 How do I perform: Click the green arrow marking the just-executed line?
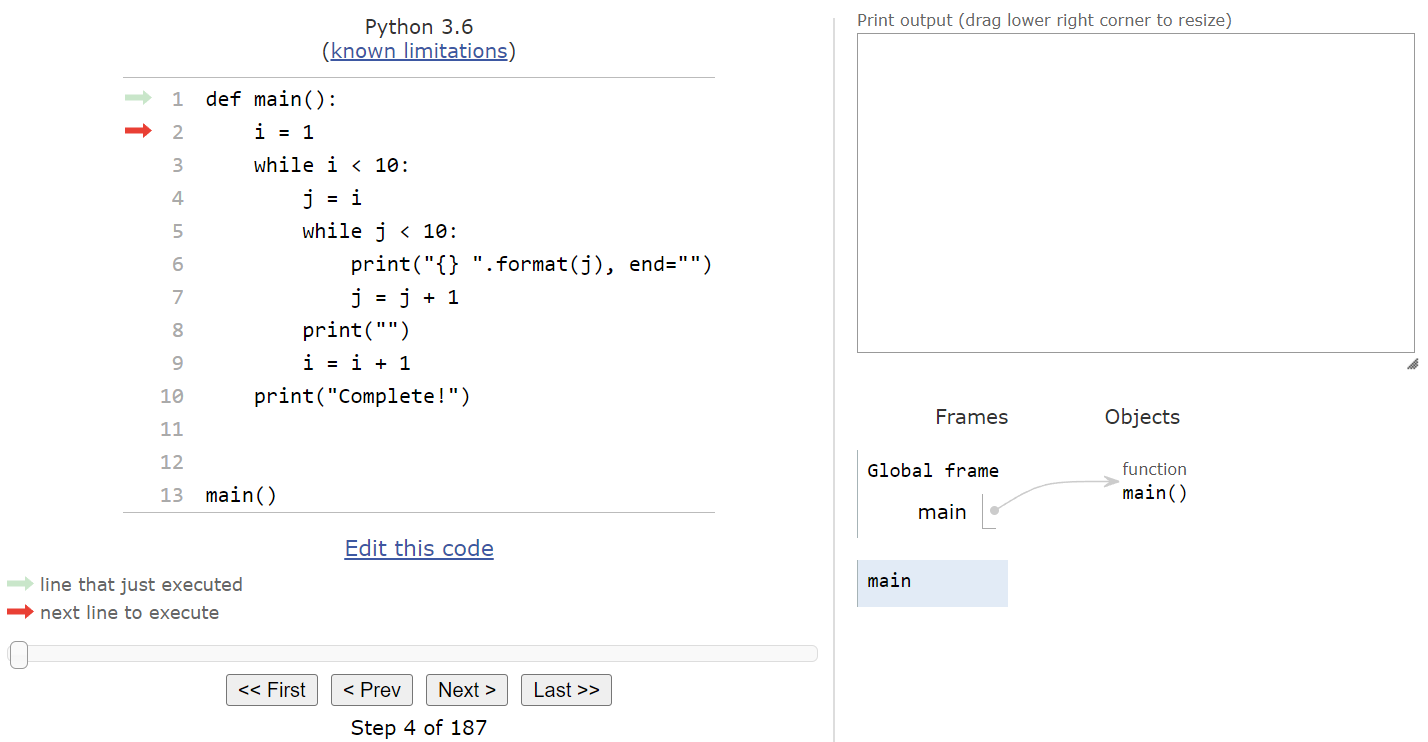137,98
